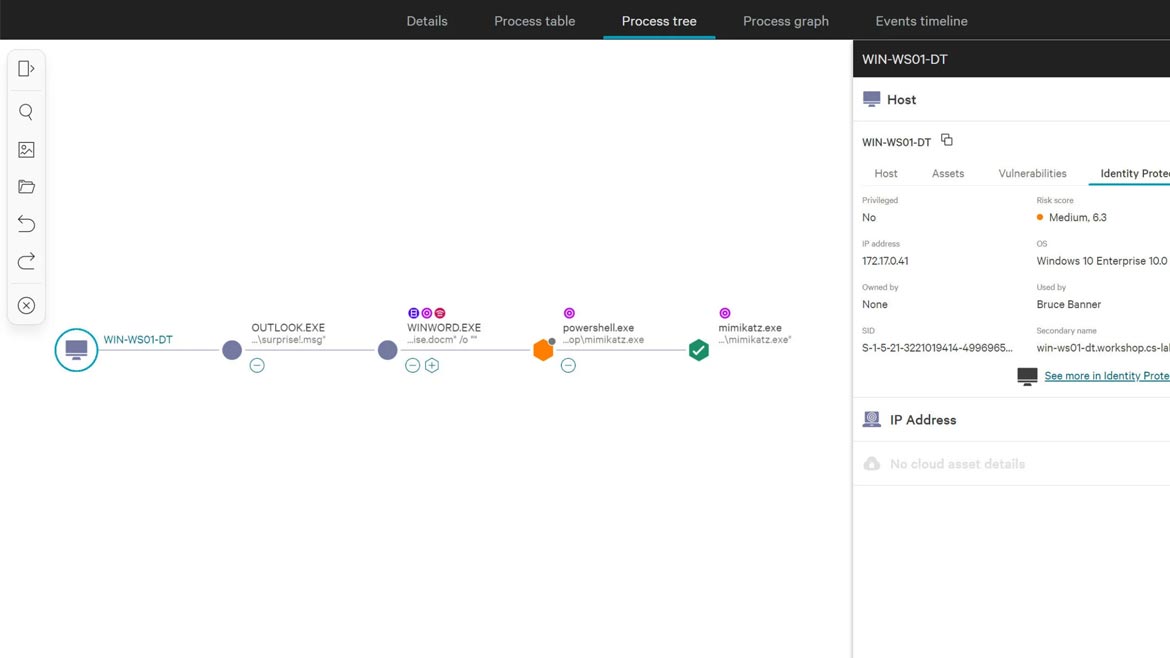Click the export image icon in toolbar
Image resolution: width=1170 pixels, height=658 pixels.
pos(26,150)
